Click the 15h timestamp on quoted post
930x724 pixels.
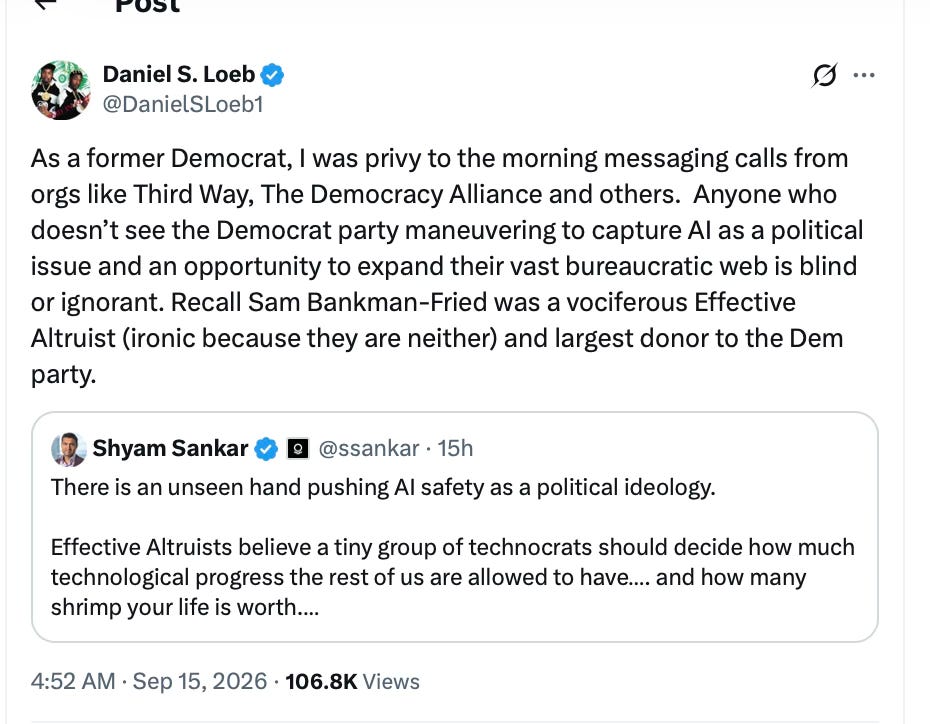(455, 449)
